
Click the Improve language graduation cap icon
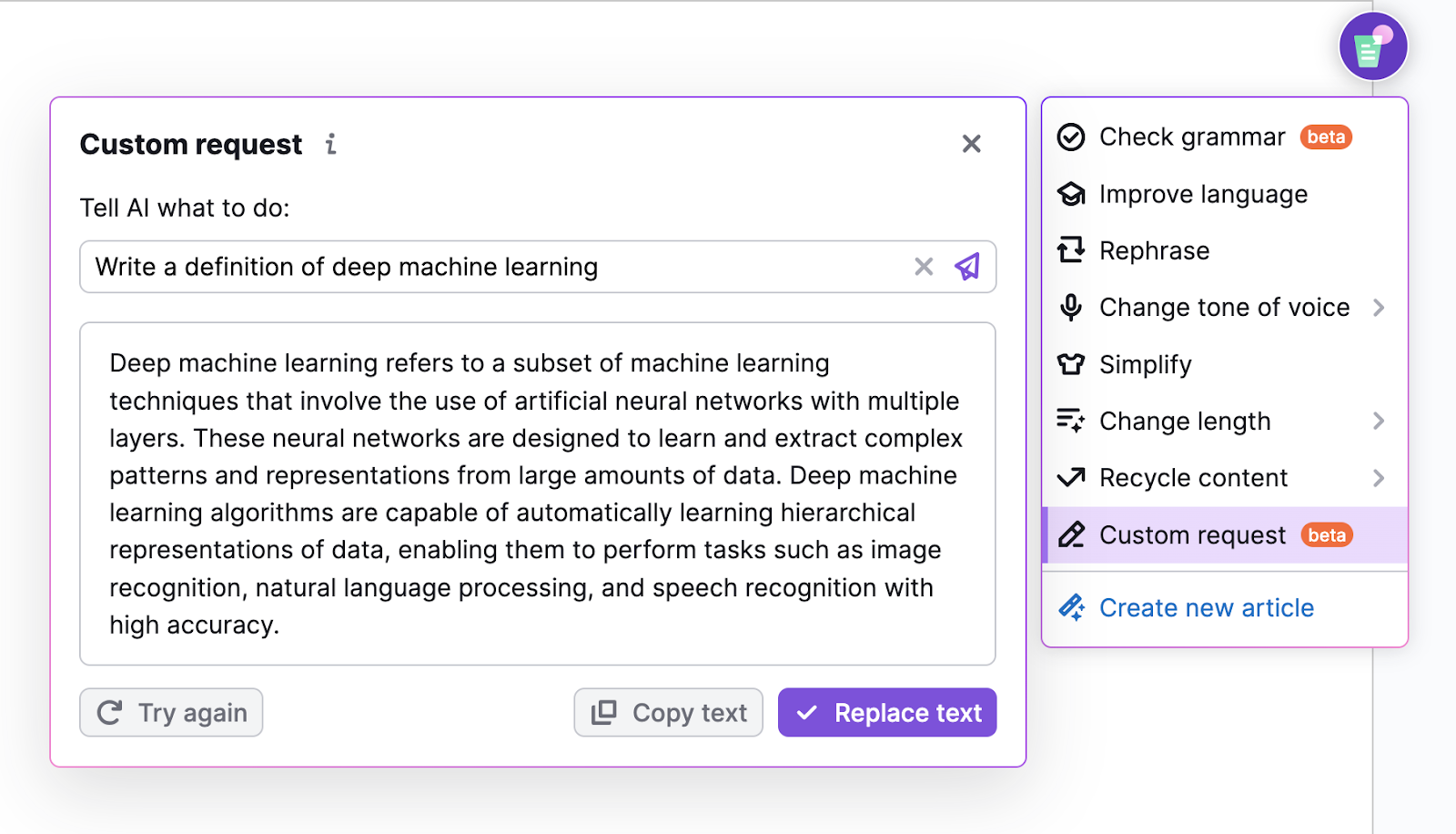click(1071, 194)
